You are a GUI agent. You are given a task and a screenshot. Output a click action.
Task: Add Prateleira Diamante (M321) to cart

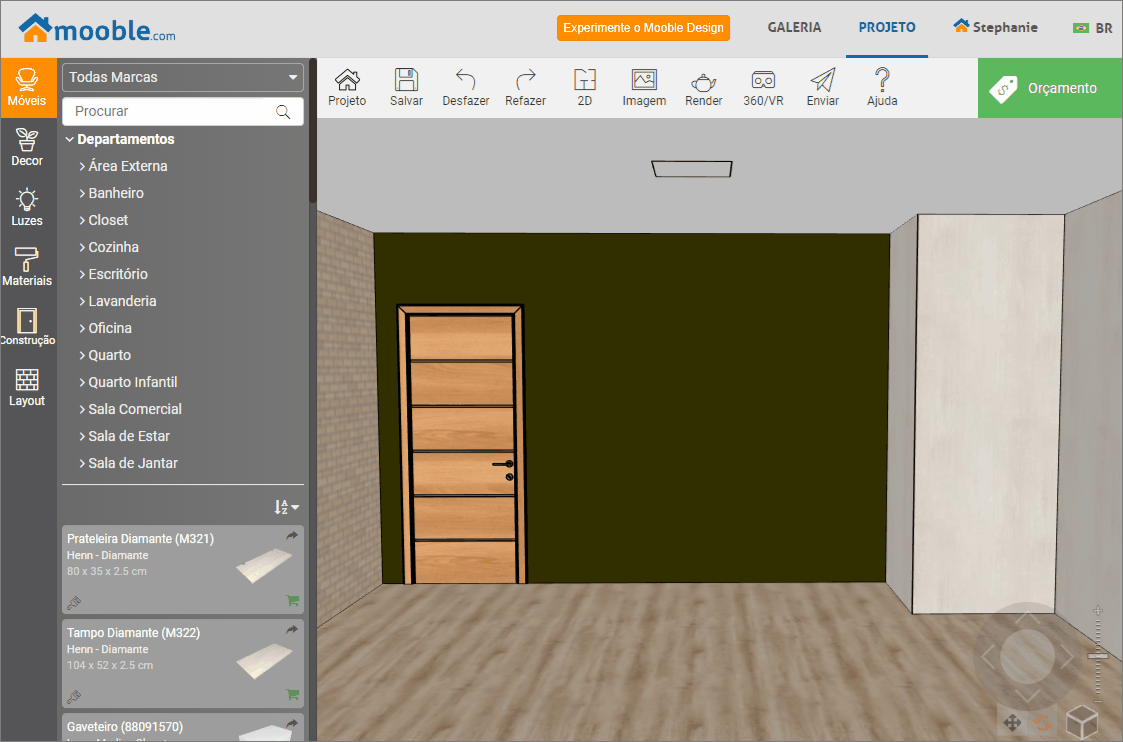[292, 600]
